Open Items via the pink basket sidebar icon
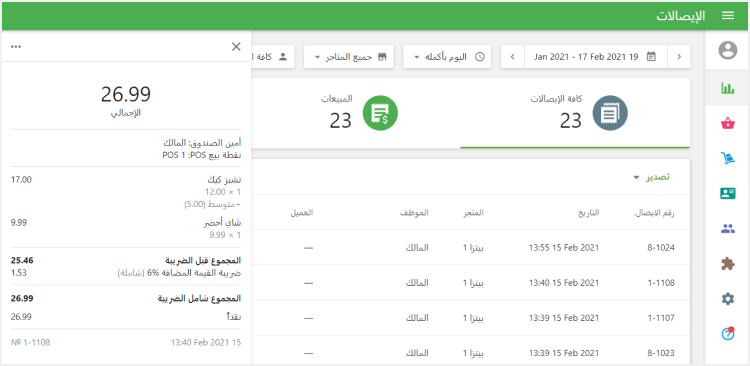 pyautogui.click(x=728, y=123)
